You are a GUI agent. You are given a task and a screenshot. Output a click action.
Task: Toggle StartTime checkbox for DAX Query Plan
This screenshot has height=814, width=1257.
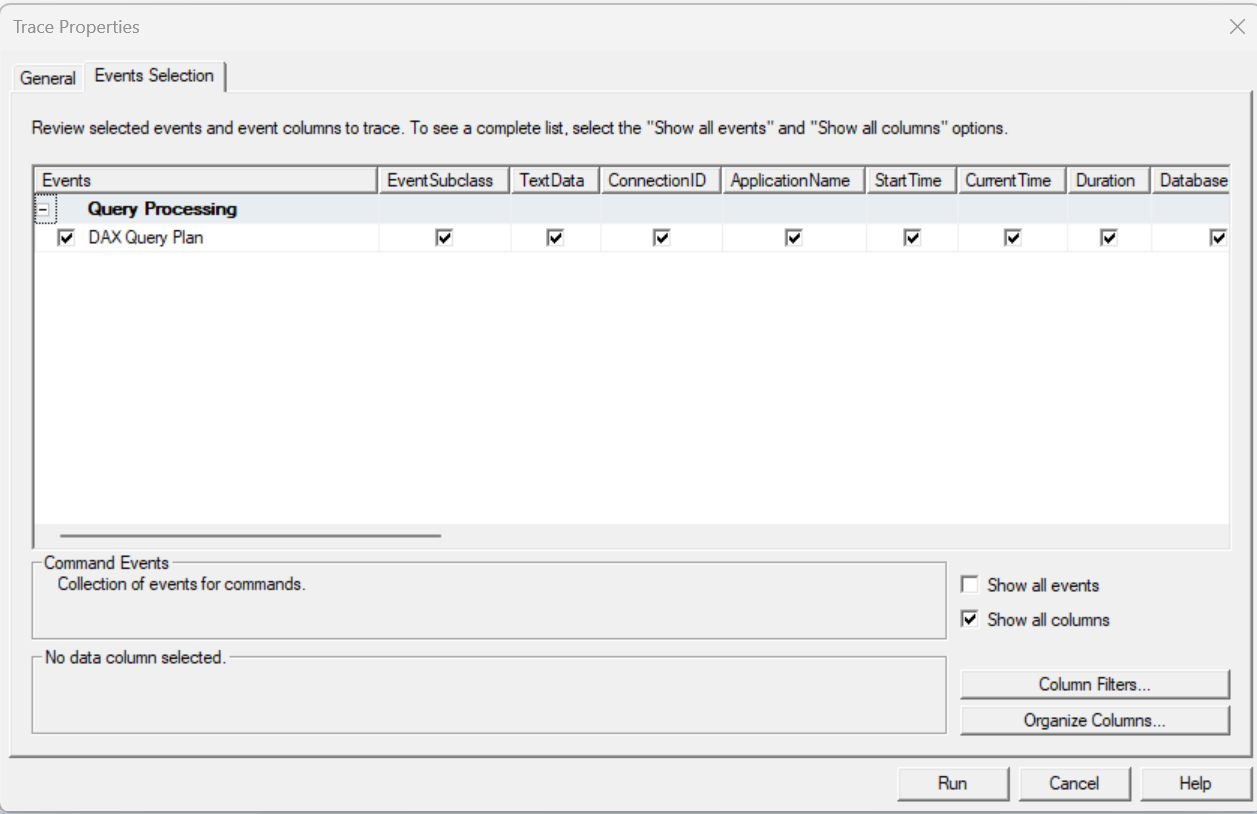[x=911, y=238]
